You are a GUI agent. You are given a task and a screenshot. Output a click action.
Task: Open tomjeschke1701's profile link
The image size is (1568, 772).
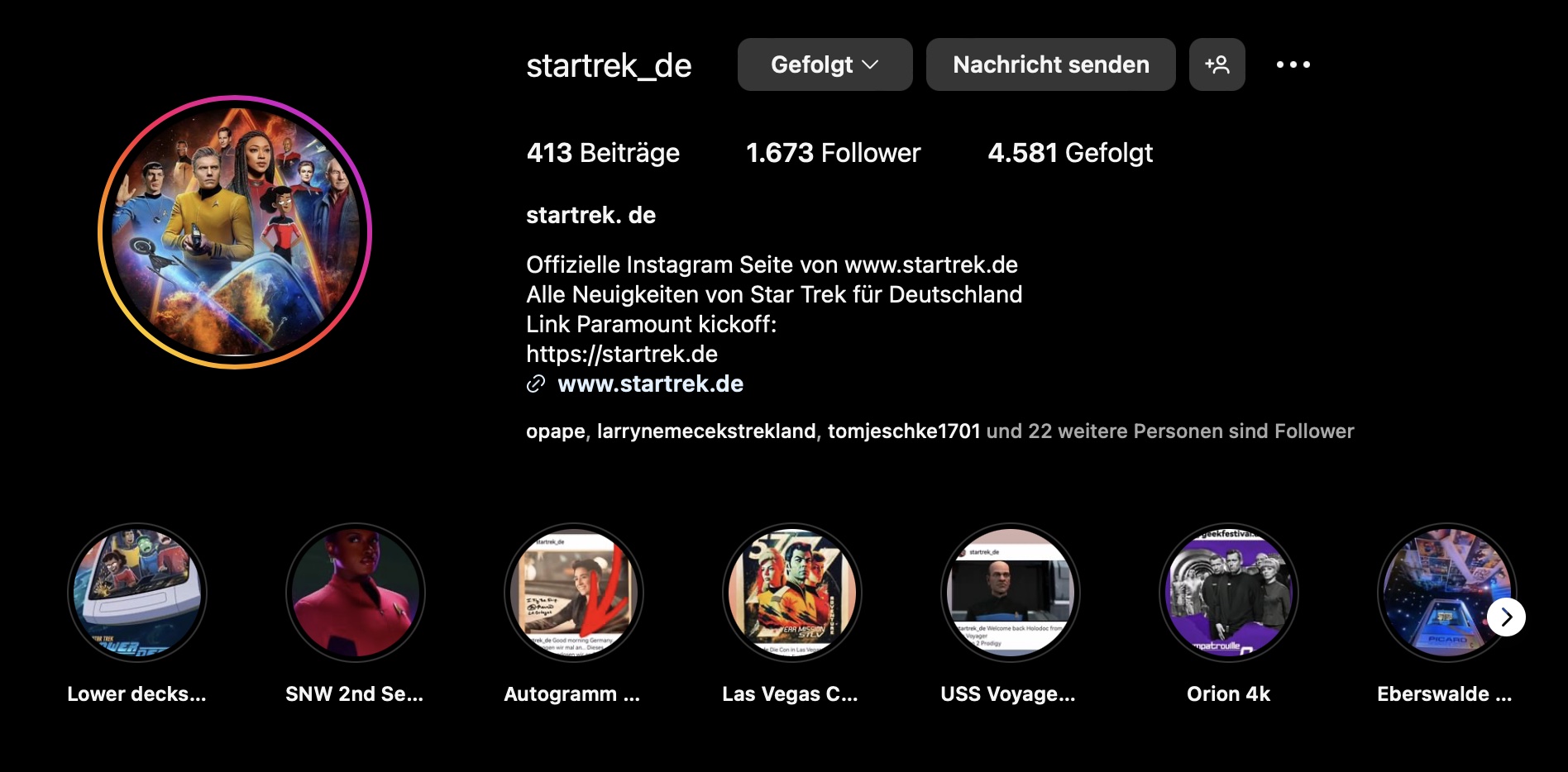coord(904,431)
